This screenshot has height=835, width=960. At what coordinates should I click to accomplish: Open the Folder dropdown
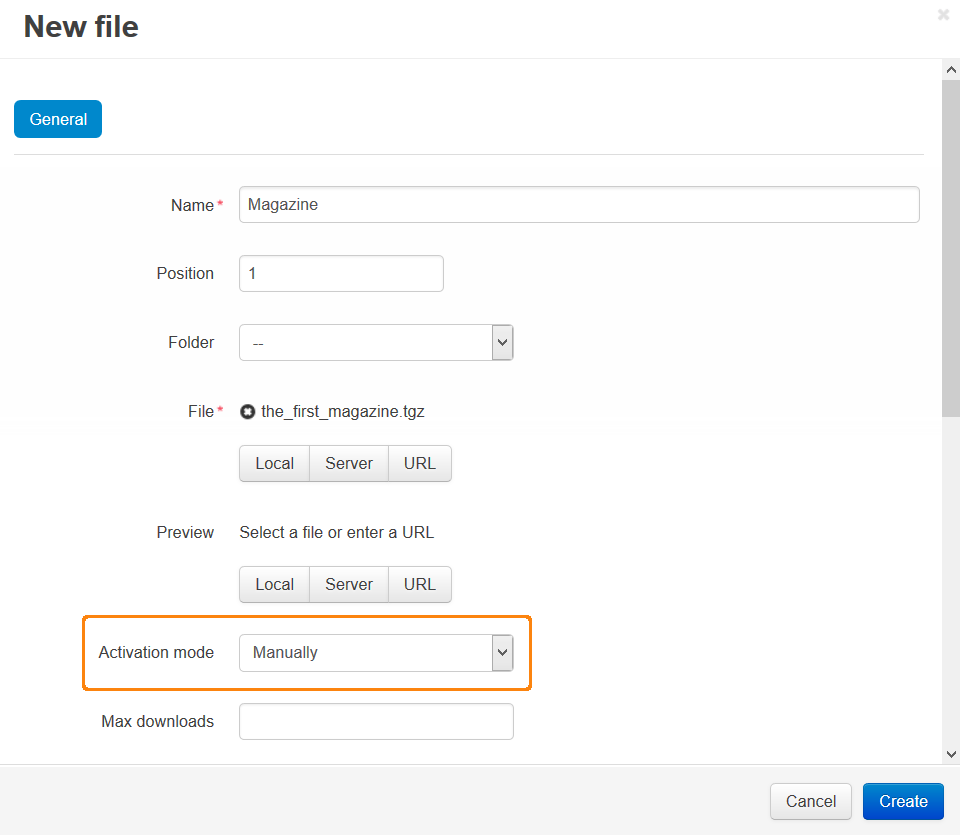376,343
